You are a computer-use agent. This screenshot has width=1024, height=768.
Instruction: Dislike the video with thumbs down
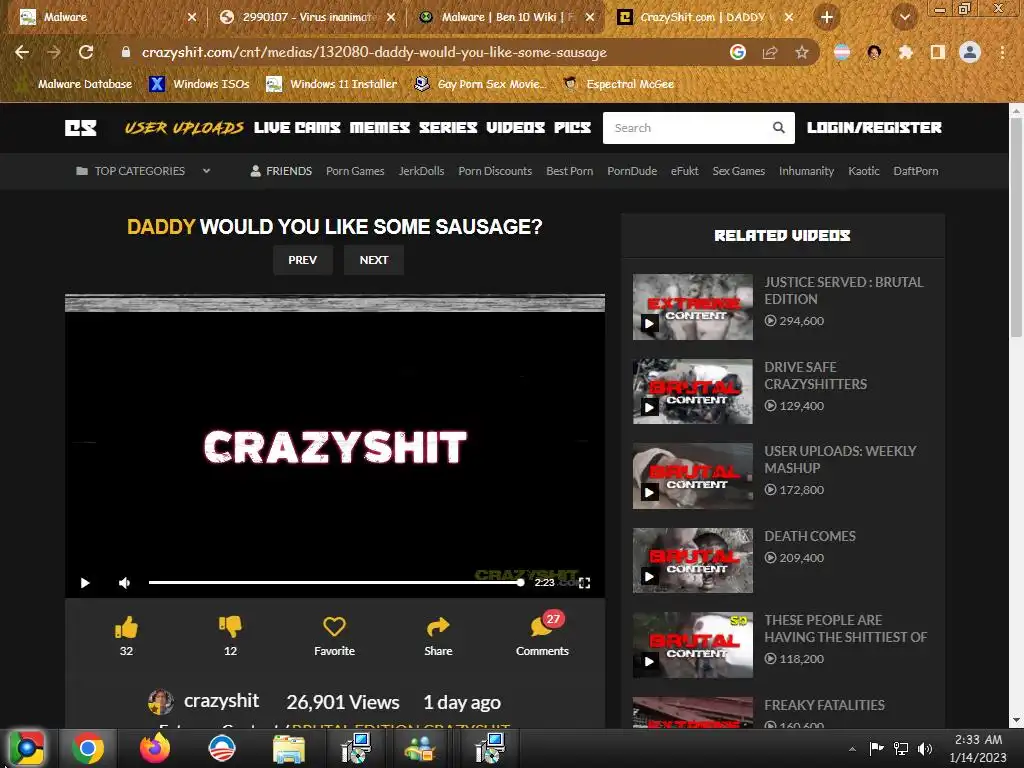(x=230, y=627)
